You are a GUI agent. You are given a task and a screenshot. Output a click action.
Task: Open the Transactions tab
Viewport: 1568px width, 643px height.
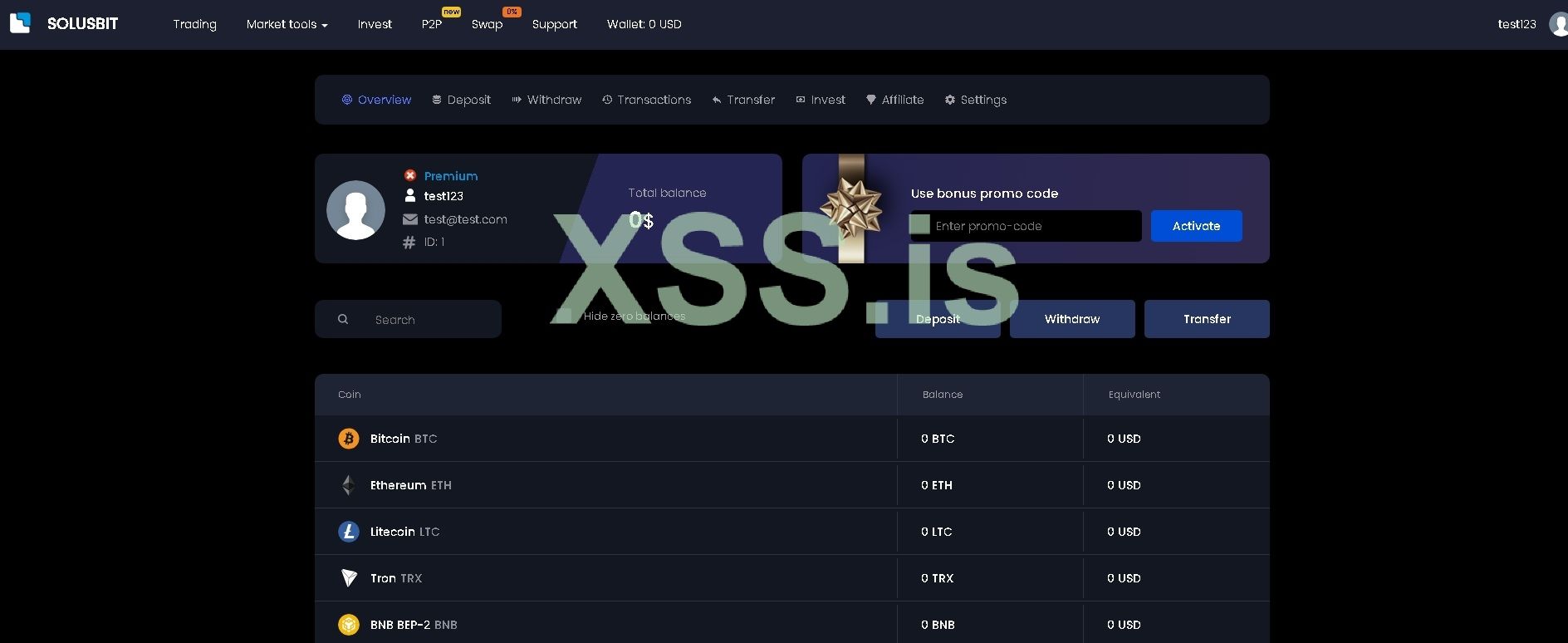click(x=647, y=100)
